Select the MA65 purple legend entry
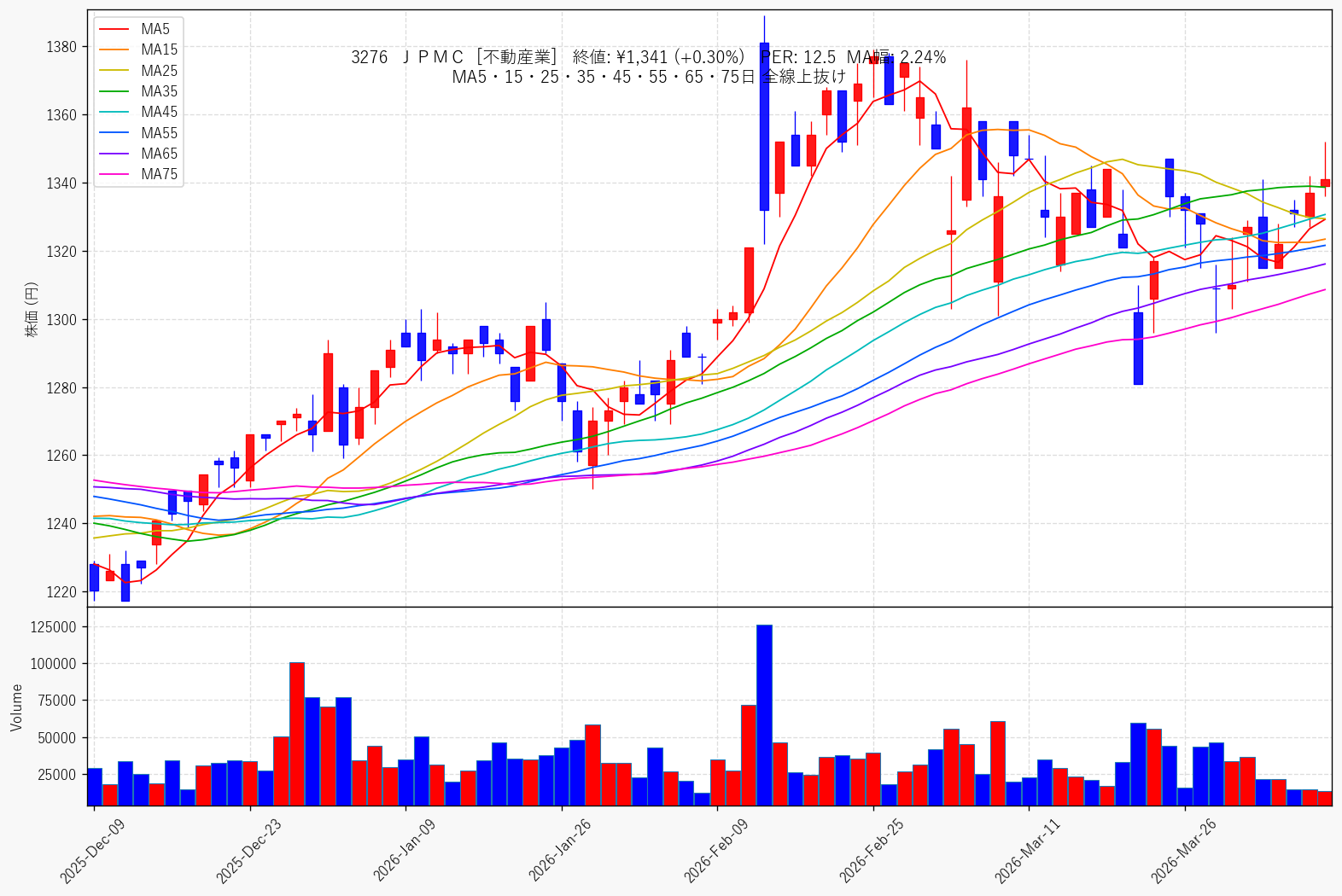The image size is (1342, 896). pyautogui.click(x=138, y=154)
